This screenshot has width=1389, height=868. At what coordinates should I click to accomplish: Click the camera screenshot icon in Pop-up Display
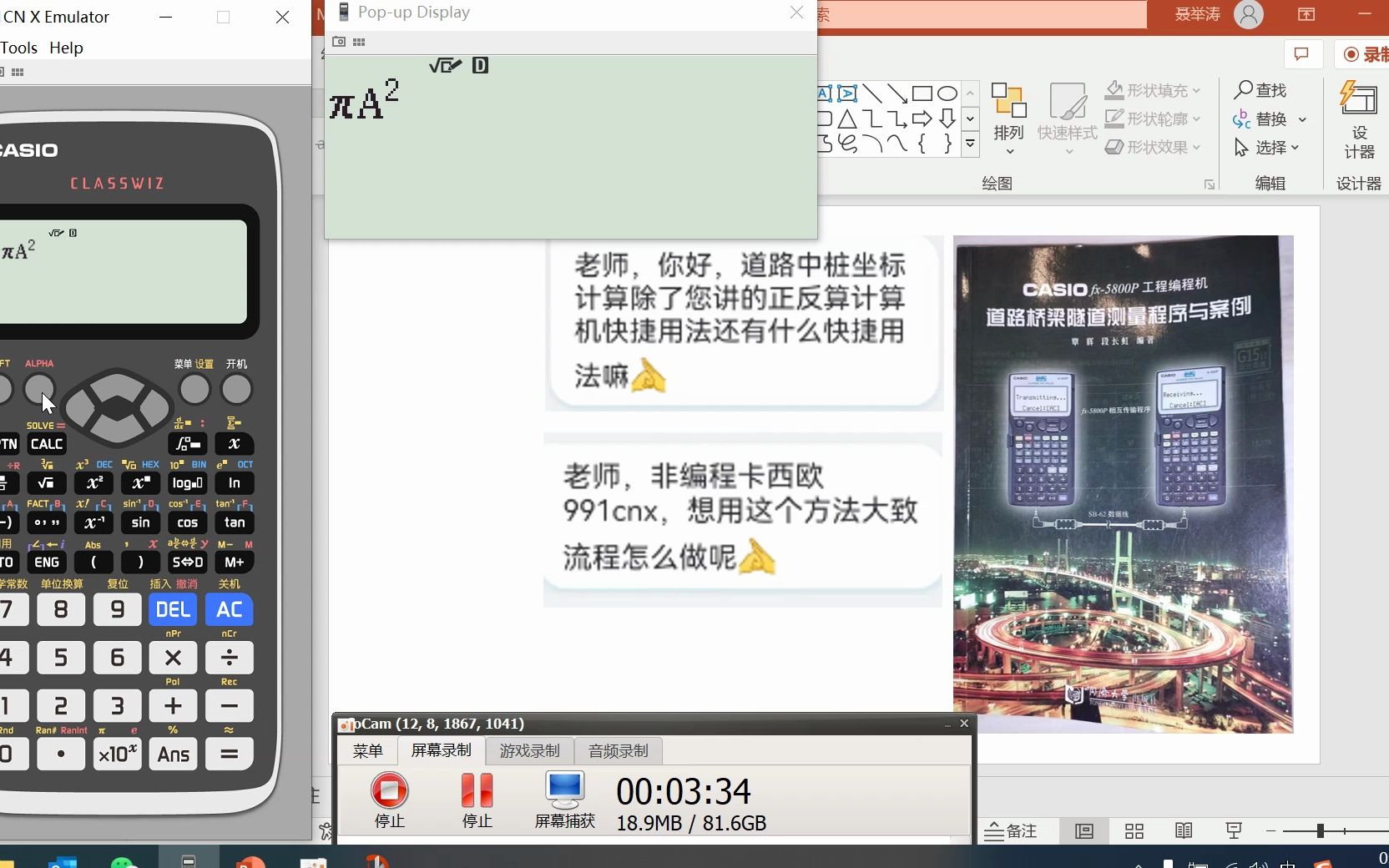(x=338, y=42)
